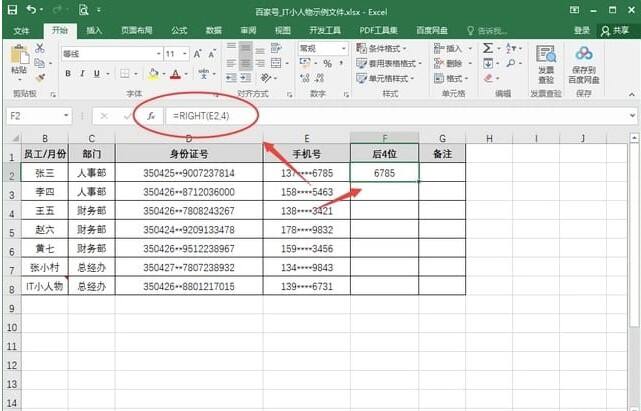Copy selection using the Copy icon
This screenshot has height=411, width=641.
[x=40, y=63]
